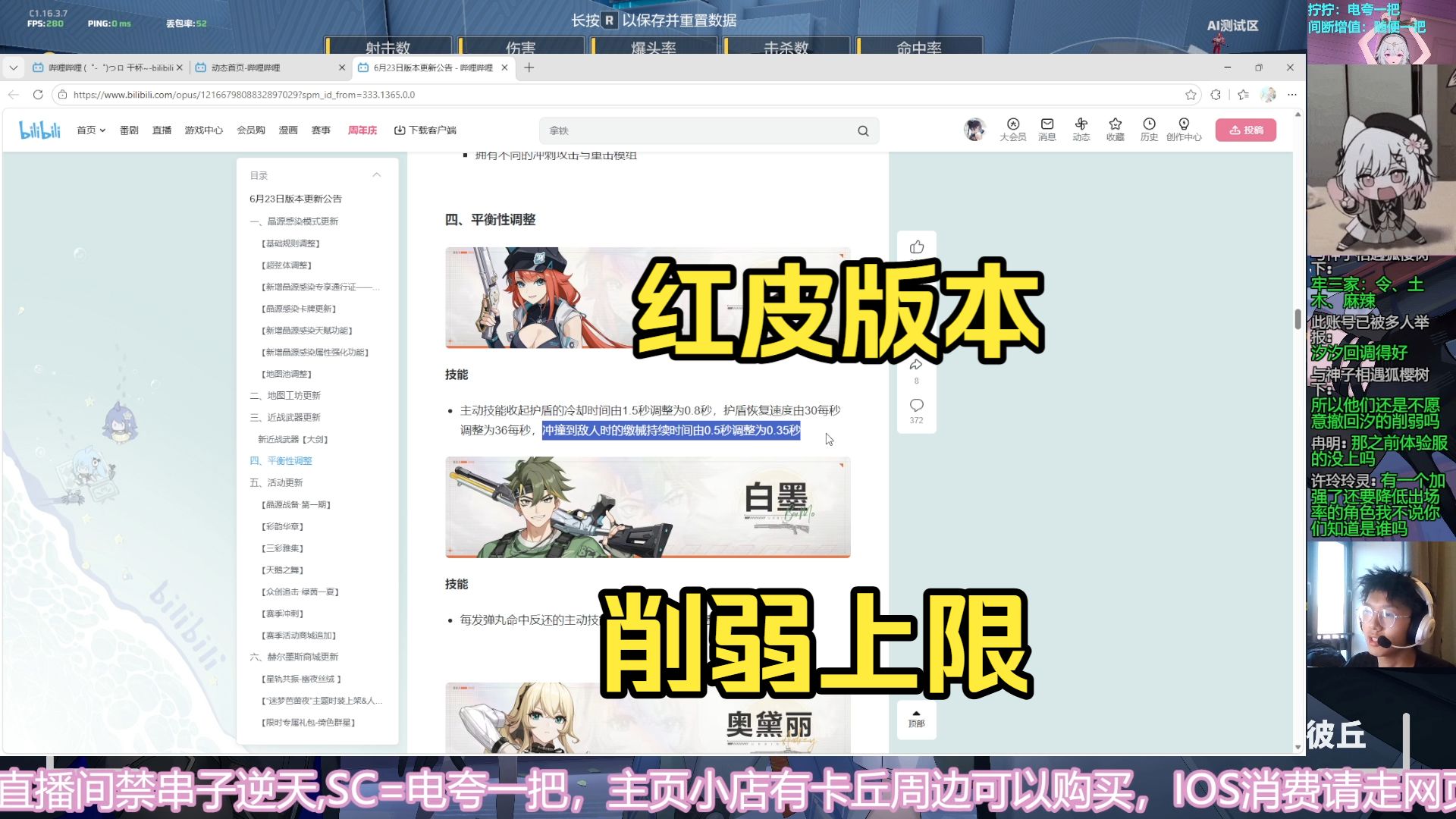Image resolution: width=1456 pixels, height=819 pixels.
Task: Click the site info lock icon
Action: [63, 95]
